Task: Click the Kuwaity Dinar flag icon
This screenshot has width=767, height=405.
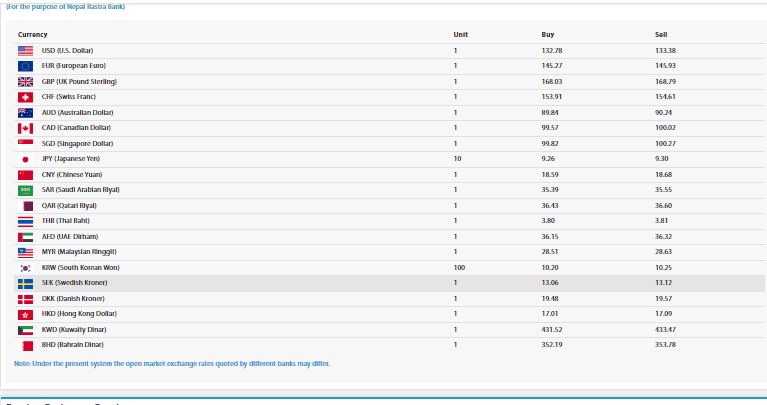Action: tap(26, 329)
